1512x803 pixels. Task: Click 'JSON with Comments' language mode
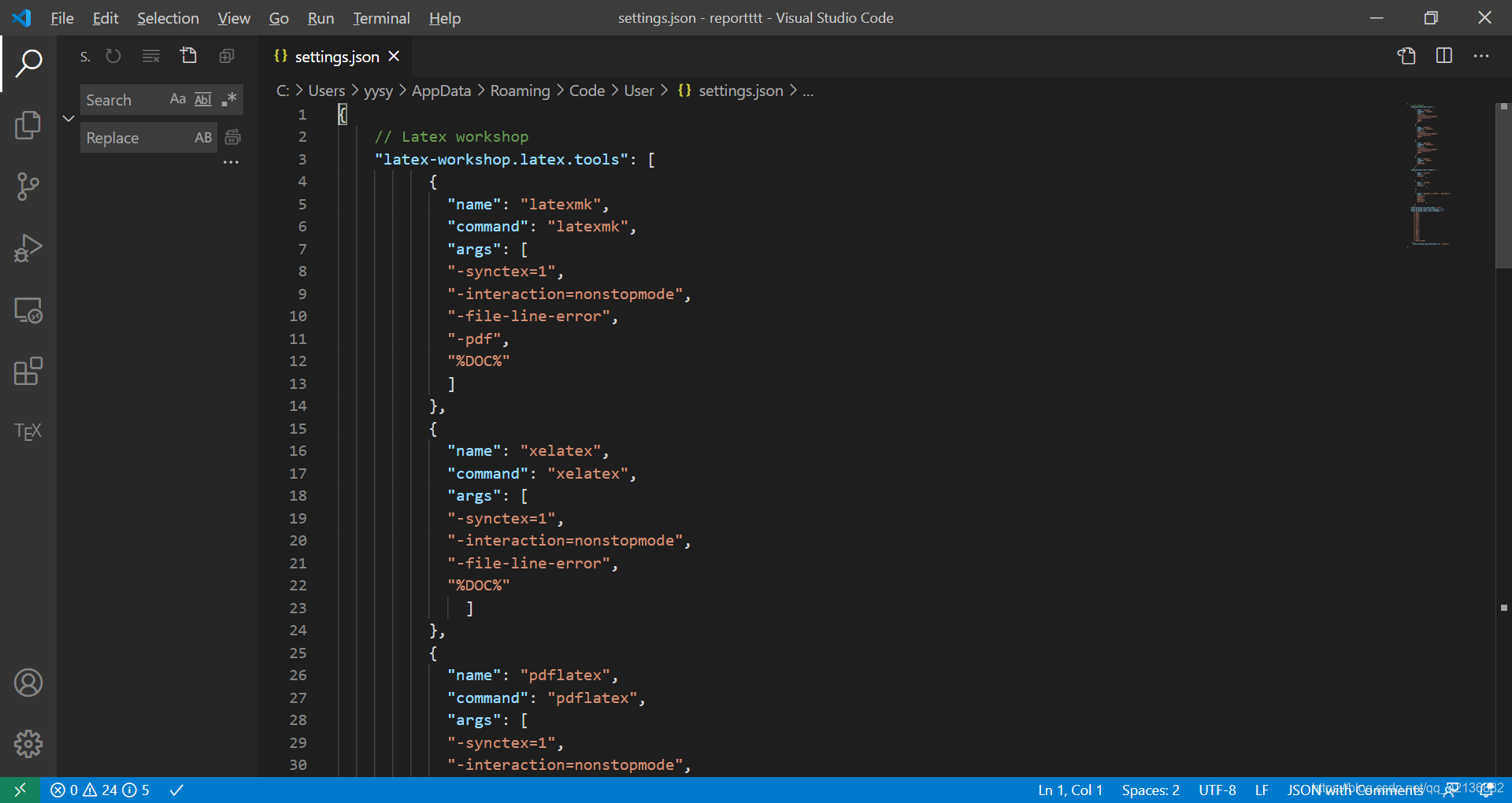pos(1354,790)
